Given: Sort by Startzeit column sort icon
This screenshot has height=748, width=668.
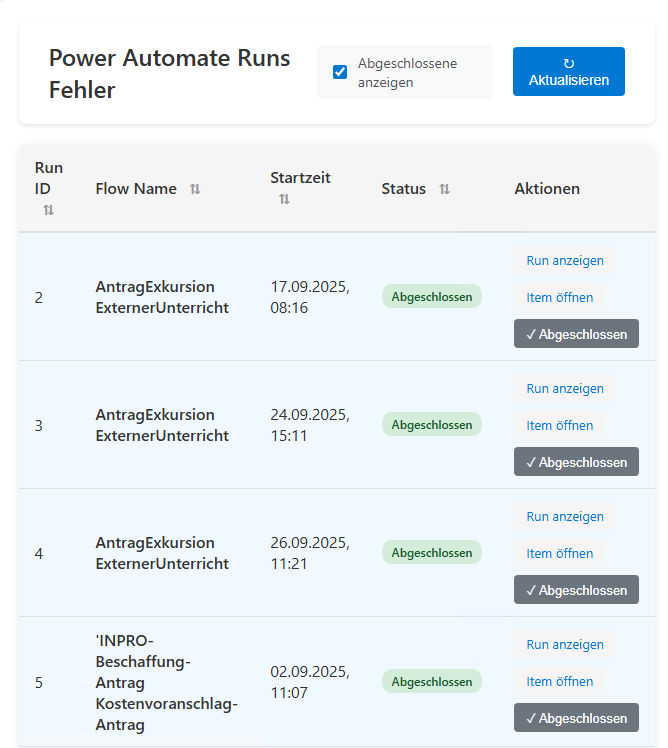Looking at the screenshot, I should coord(284,199).
